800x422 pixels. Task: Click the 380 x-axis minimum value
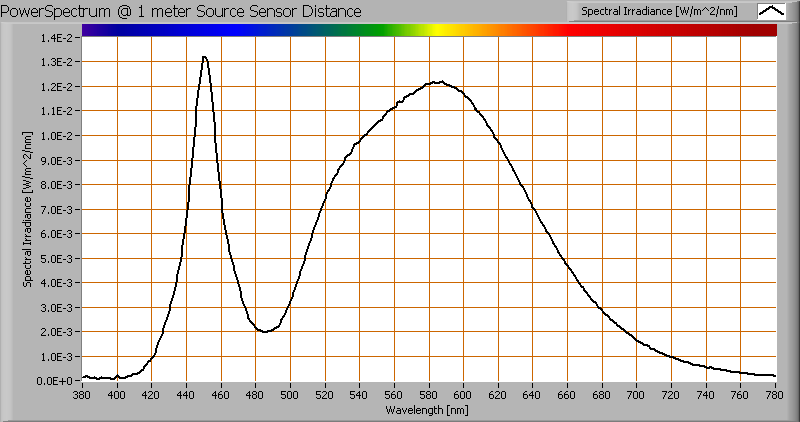point(82,395)
